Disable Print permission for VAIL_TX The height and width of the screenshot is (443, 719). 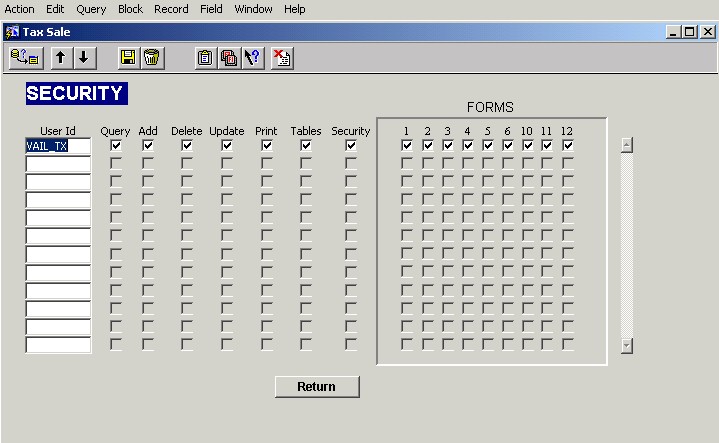[267, 146]
